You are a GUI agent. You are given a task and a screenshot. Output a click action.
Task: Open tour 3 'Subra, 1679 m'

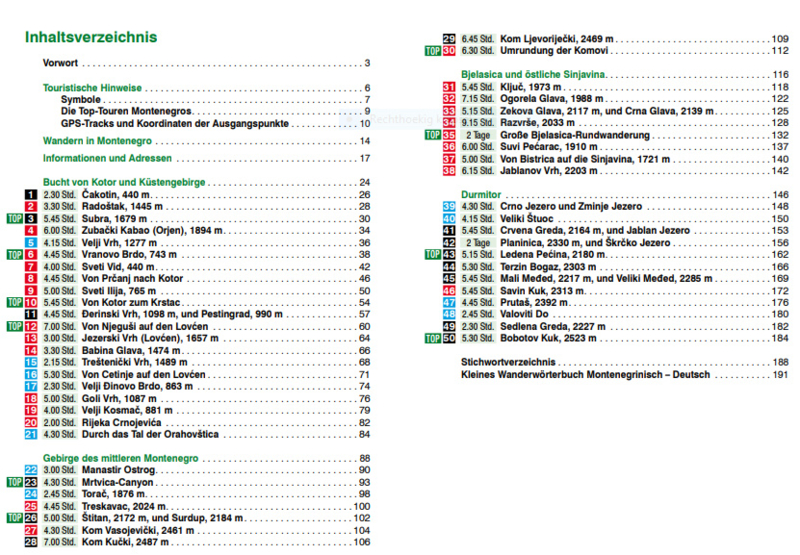click(114, 219)
